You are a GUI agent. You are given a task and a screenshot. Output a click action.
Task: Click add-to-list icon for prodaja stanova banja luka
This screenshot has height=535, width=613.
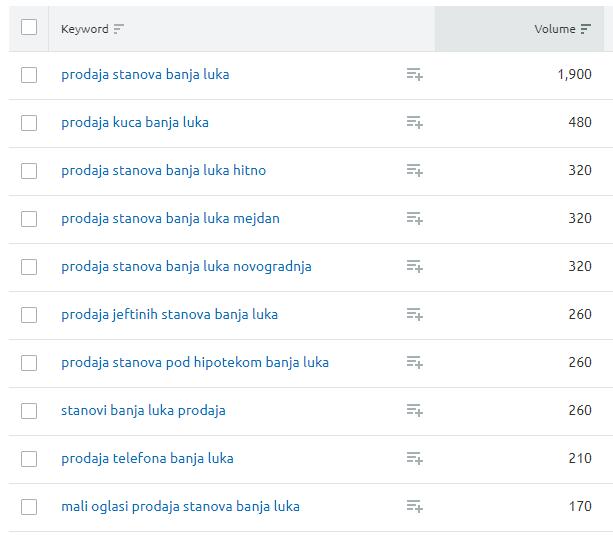(x=414, y=75)
